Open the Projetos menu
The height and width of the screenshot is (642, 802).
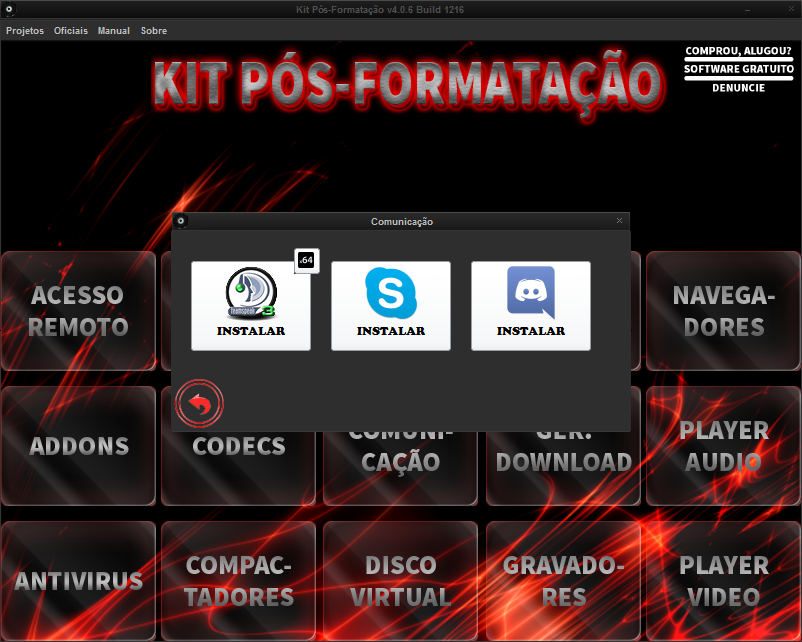pyautogui.click(x=25, y=31)
